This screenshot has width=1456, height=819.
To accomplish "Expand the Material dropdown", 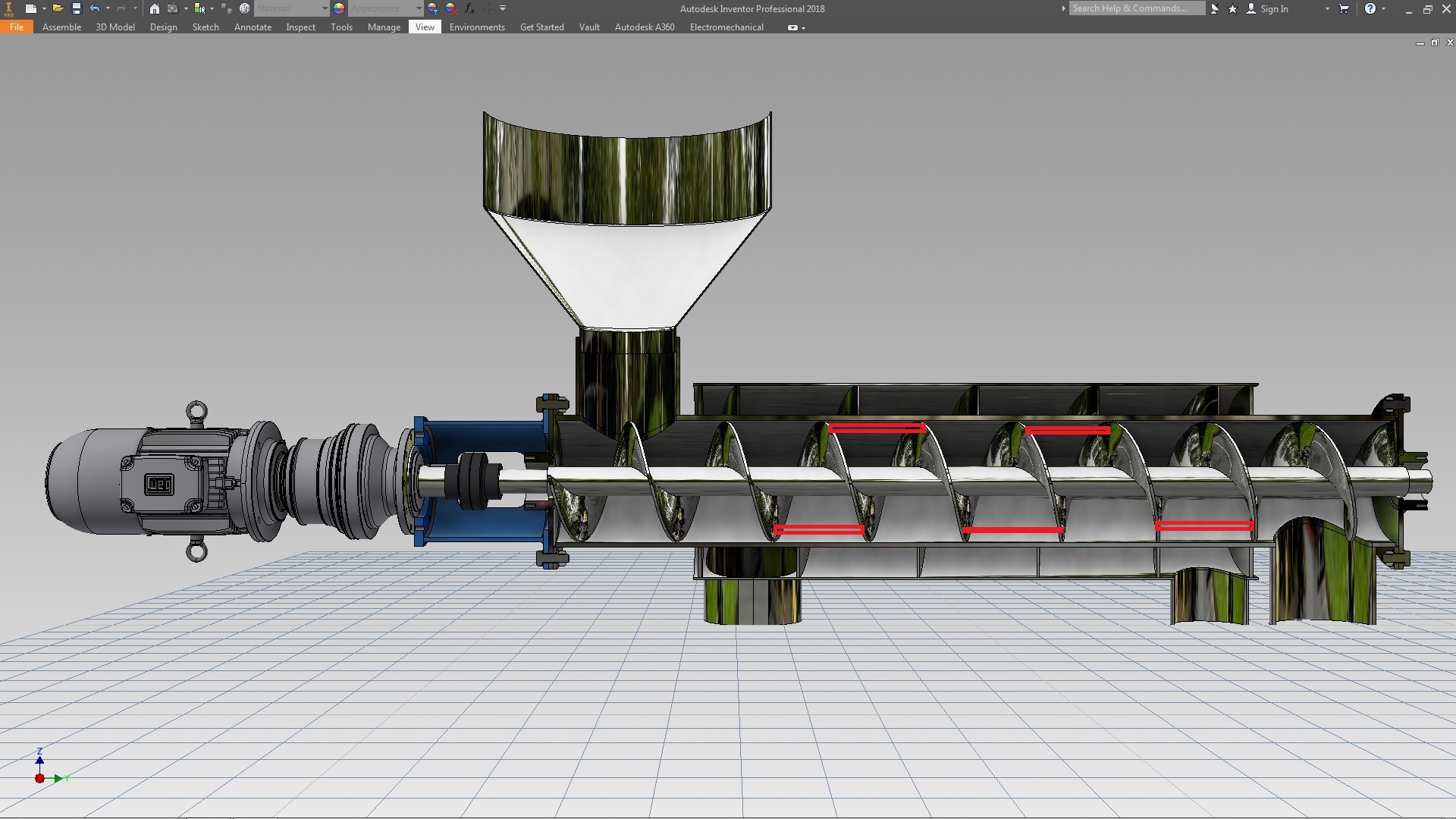I will pyautogui.click(x=325, y=8).
